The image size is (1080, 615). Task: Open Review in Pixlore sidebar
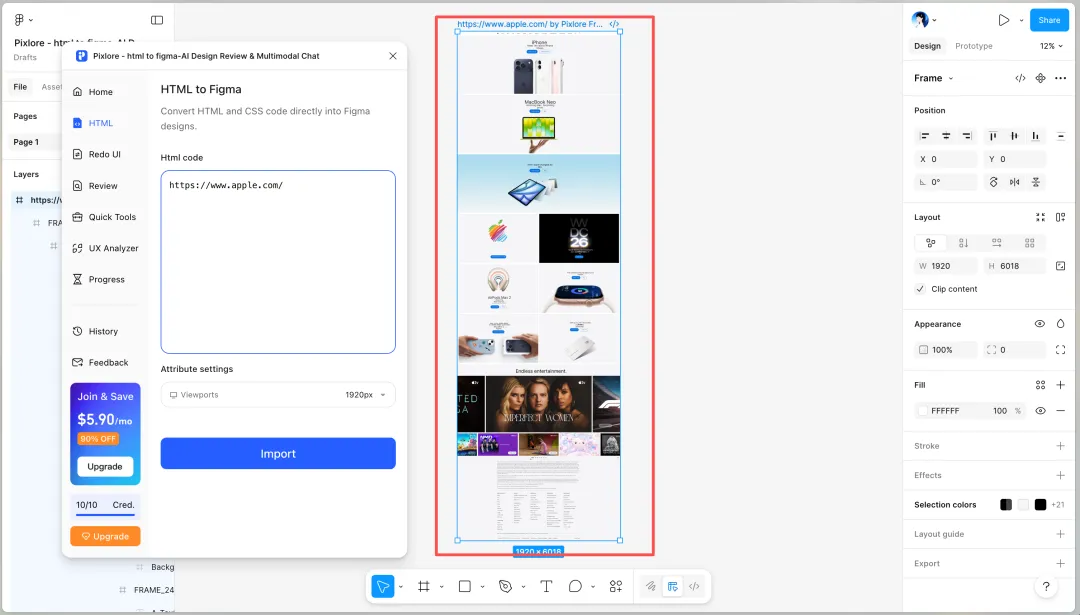(x=95, y=186)
